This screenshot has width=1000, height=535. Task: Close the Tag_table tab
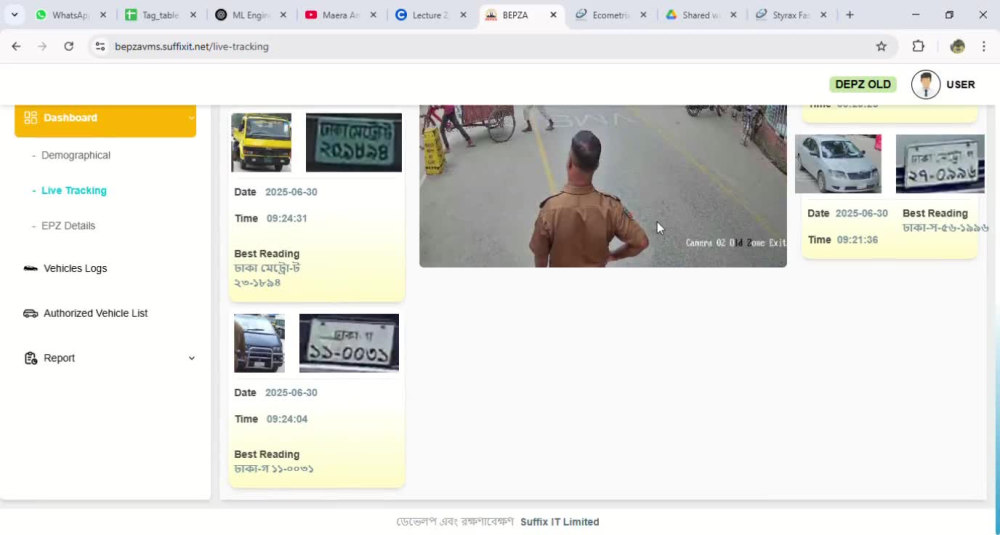pos(193,15)
